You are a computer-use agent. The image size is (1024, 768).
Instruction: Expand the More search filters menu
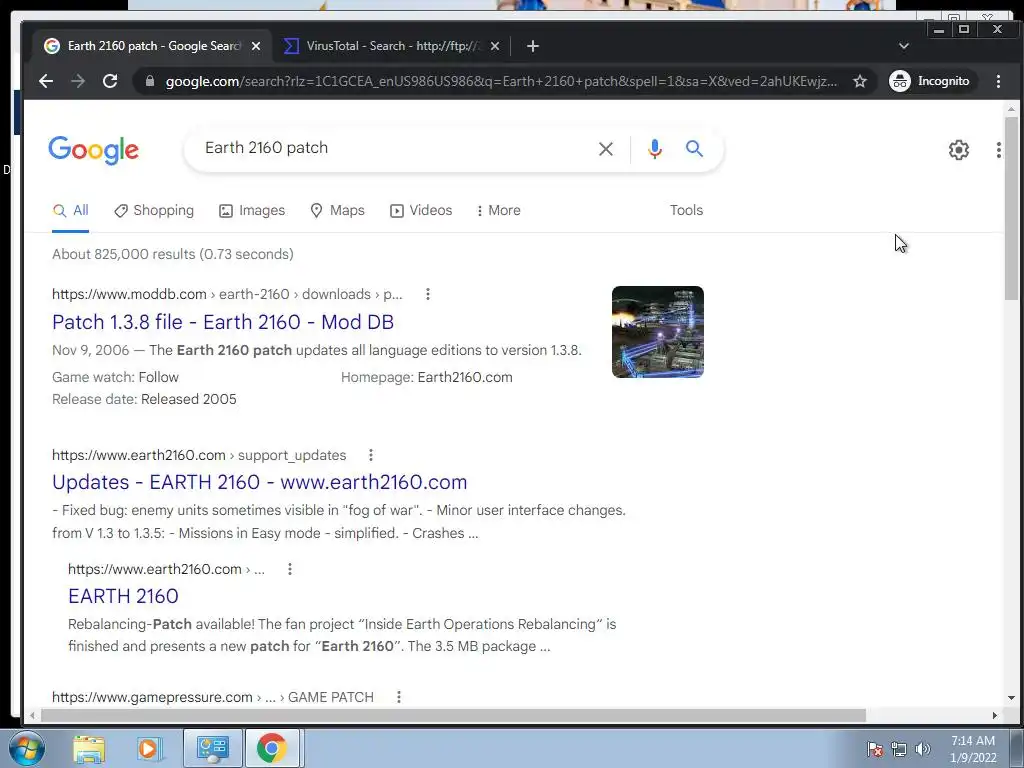[x=499, y=211]
